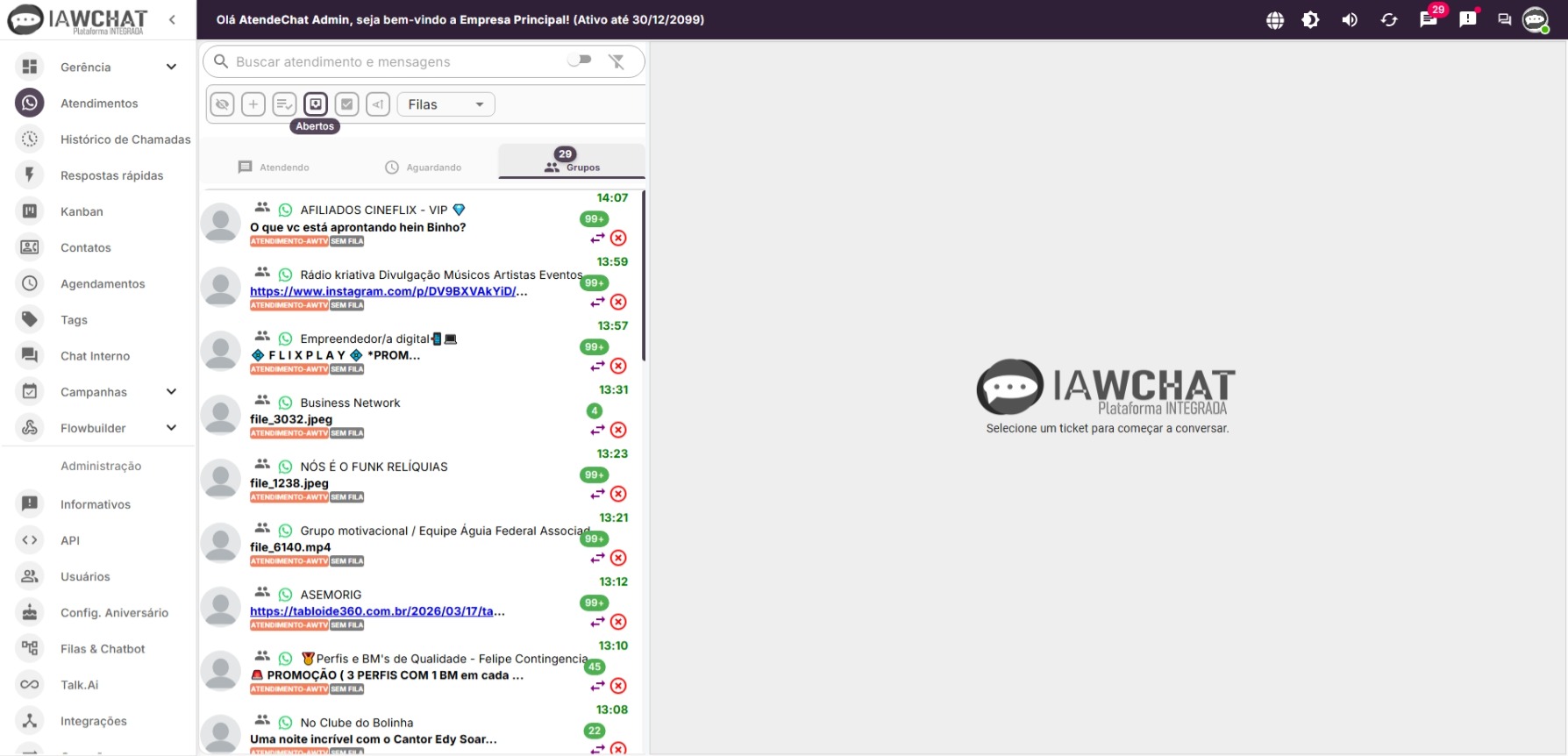Screen dimensions: 1568x756
Task: Click the refresh sync icon in header
Action: (1389, 20)
